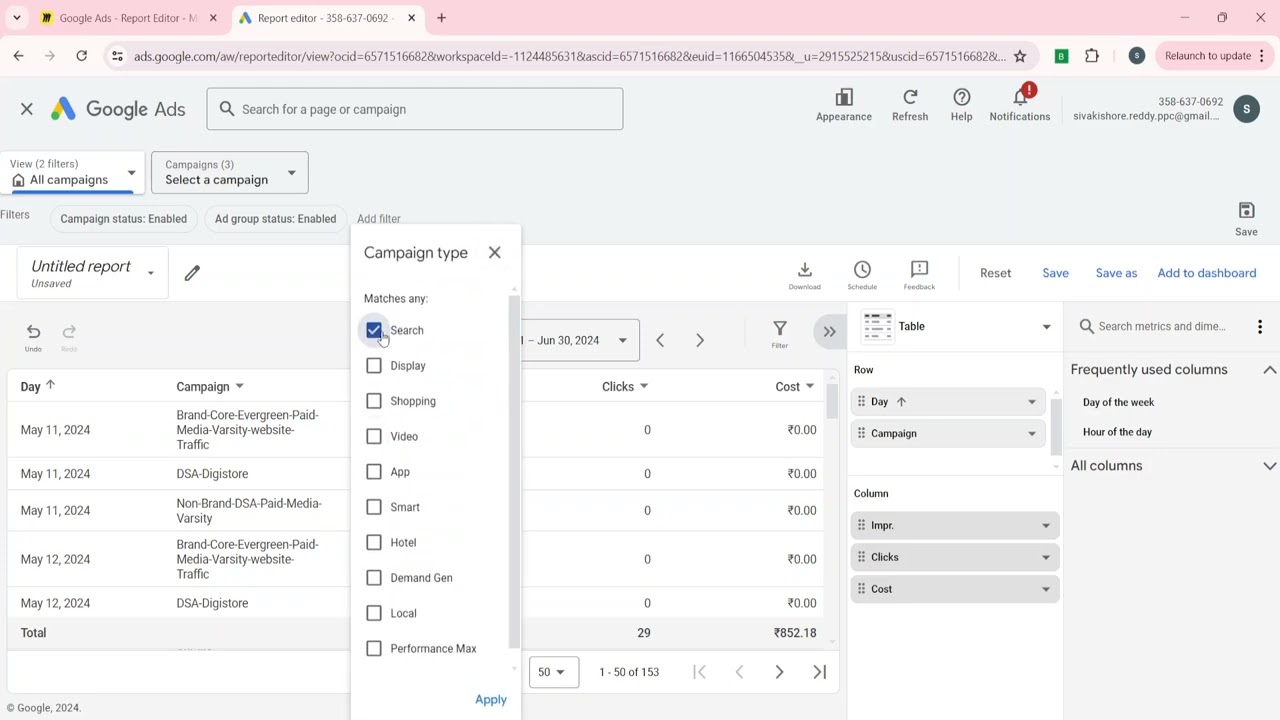Check the Display campaign type
This screenshot has width=1280, height=720.
point(374,366)
